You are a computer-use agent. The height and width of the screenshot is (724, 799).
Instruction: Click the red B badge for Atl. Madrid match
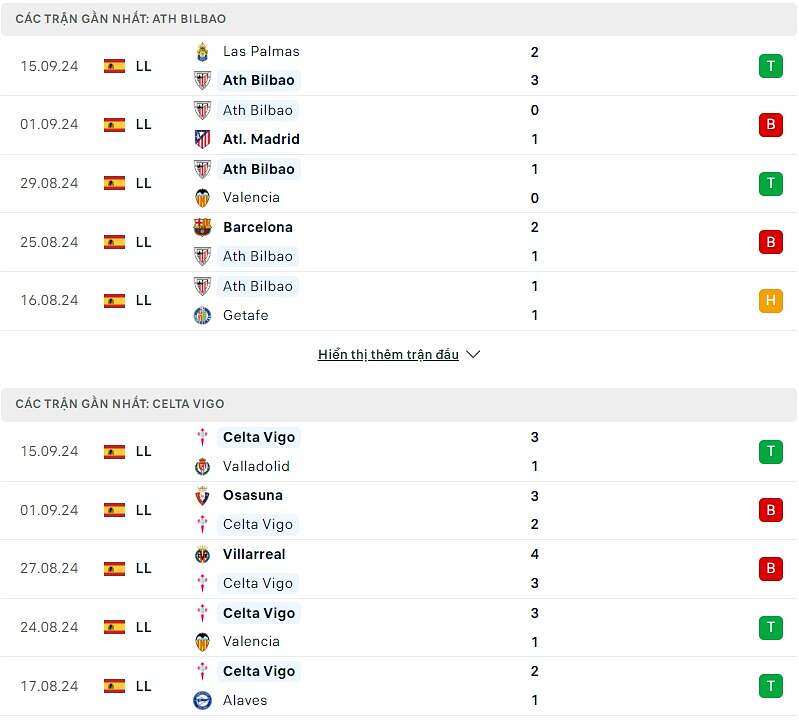770,125
